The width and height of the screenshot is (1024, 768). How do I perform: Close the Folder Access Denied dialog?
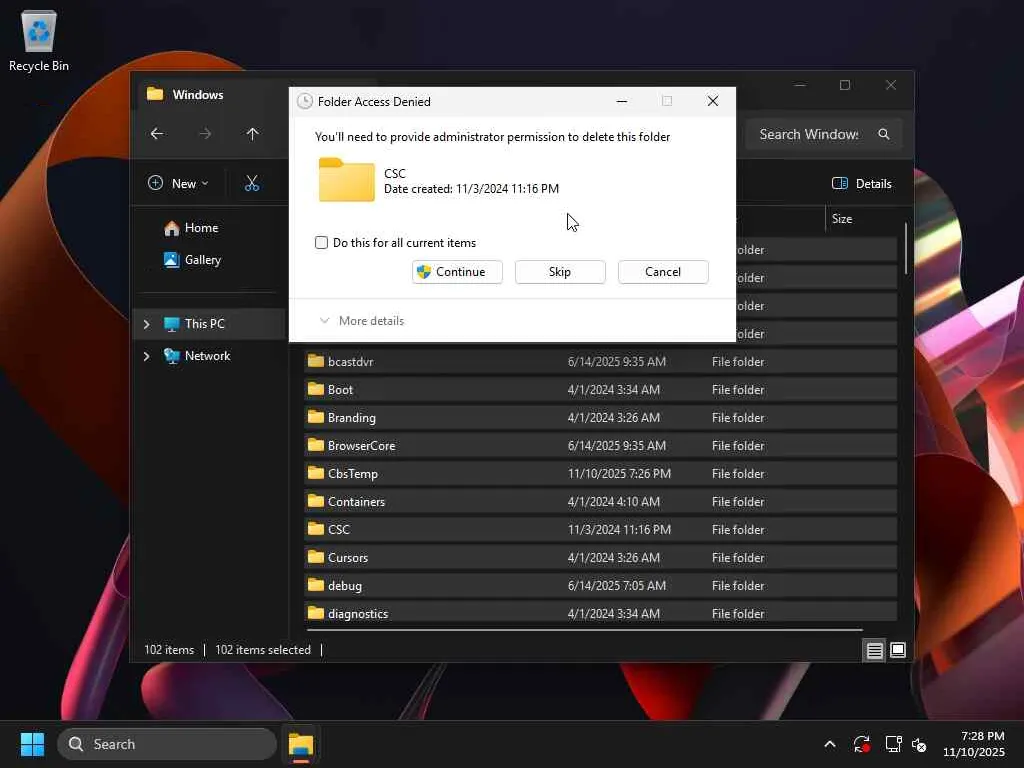click(713, 101)
